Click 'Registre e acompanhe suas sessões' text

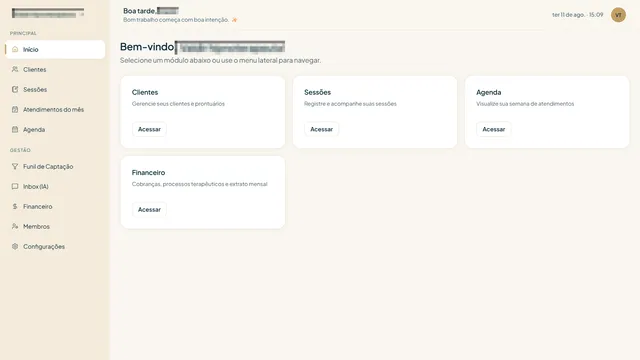[350, 104]
